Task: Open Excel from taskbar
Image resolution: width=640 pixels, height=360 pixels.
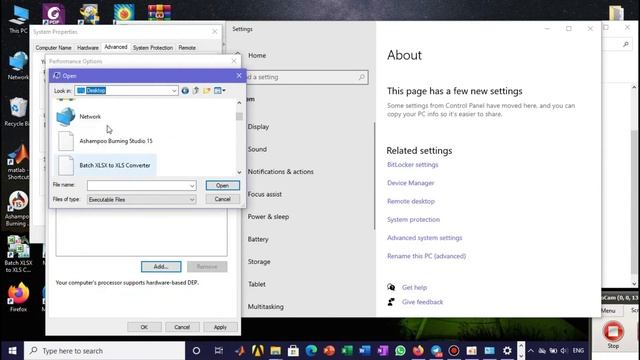Action: (347, 351)
